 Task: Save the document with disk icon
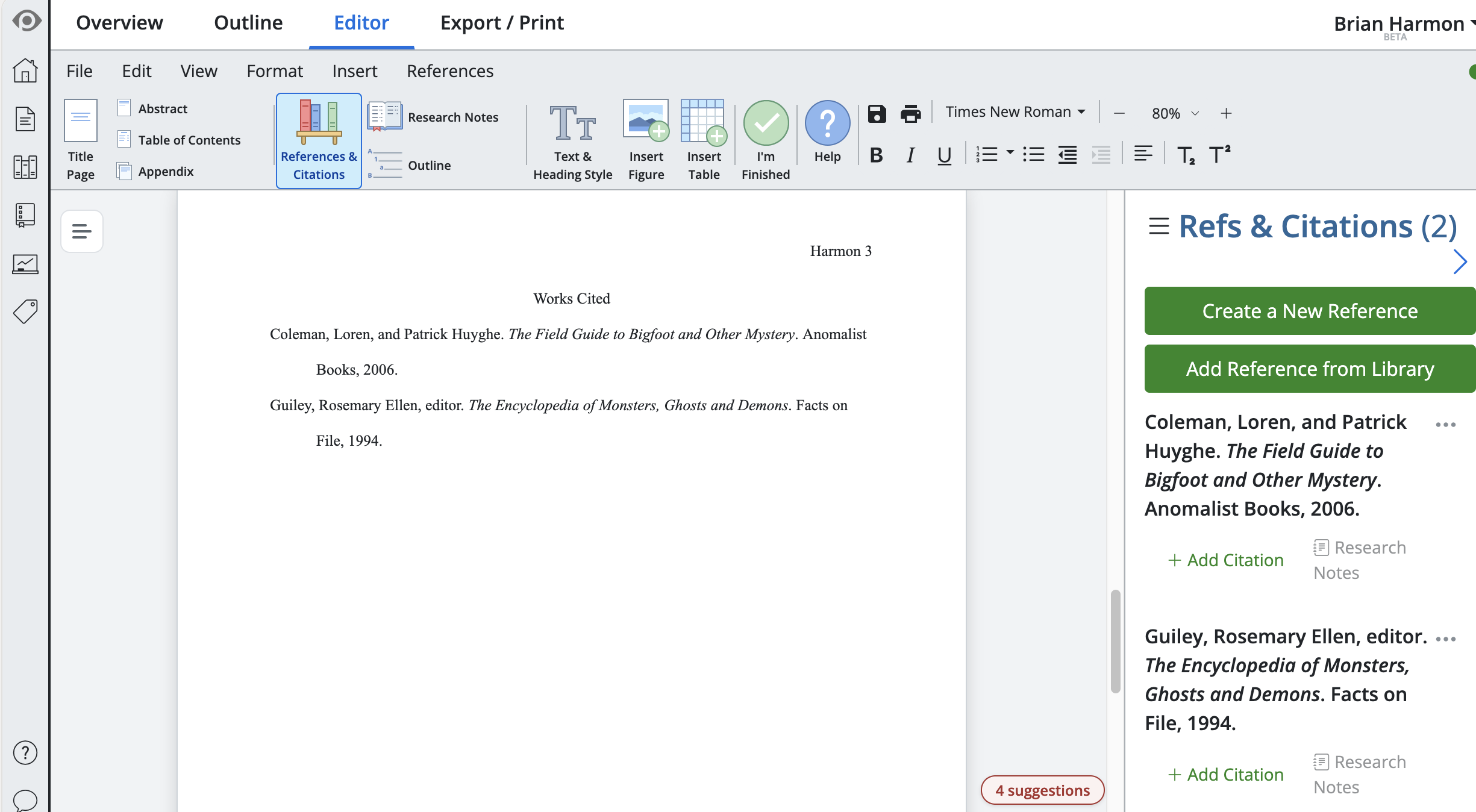877,113
